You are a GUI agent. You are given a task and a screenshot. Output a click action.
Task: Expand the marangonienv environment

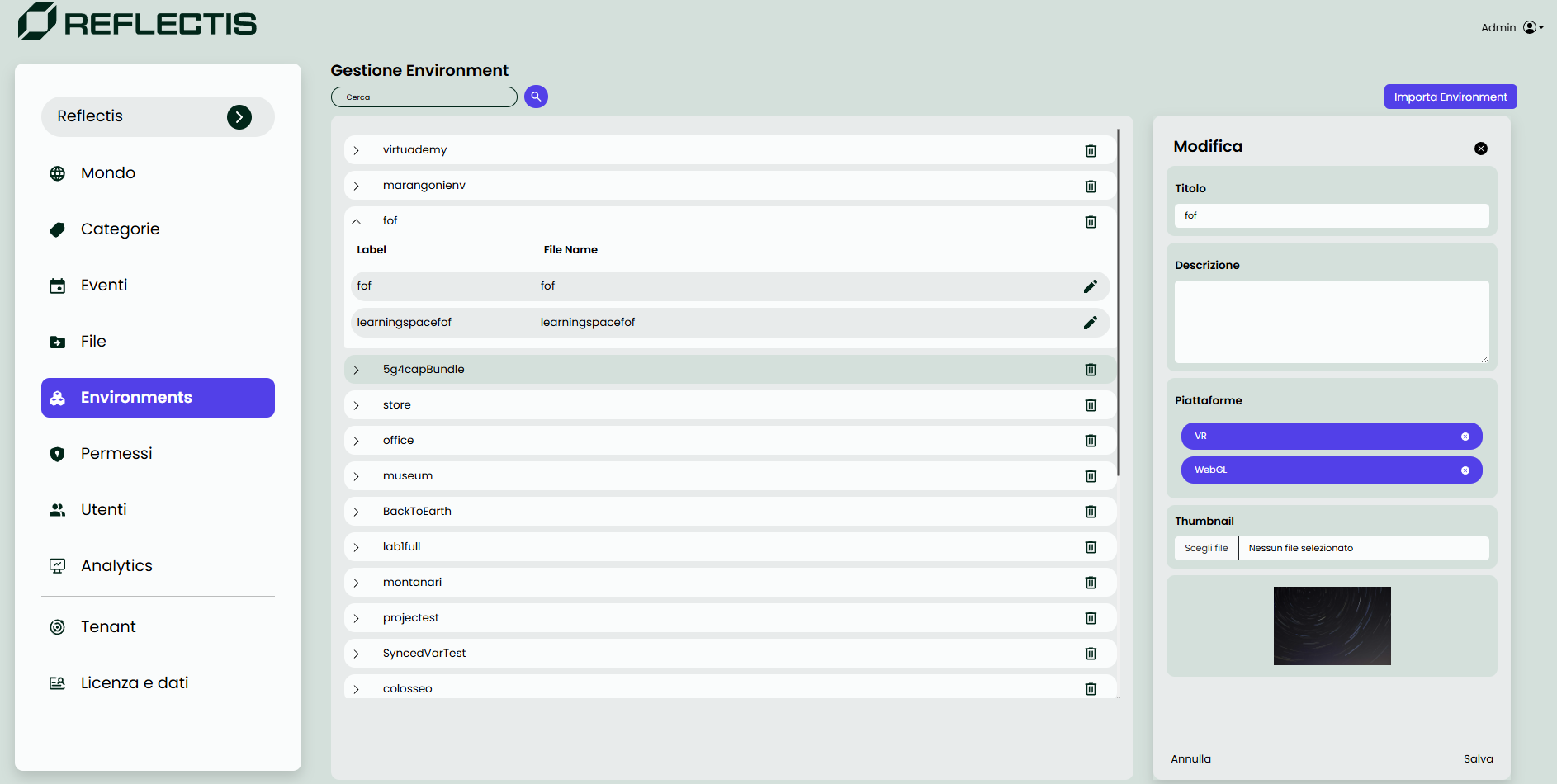tap(357, 186)
